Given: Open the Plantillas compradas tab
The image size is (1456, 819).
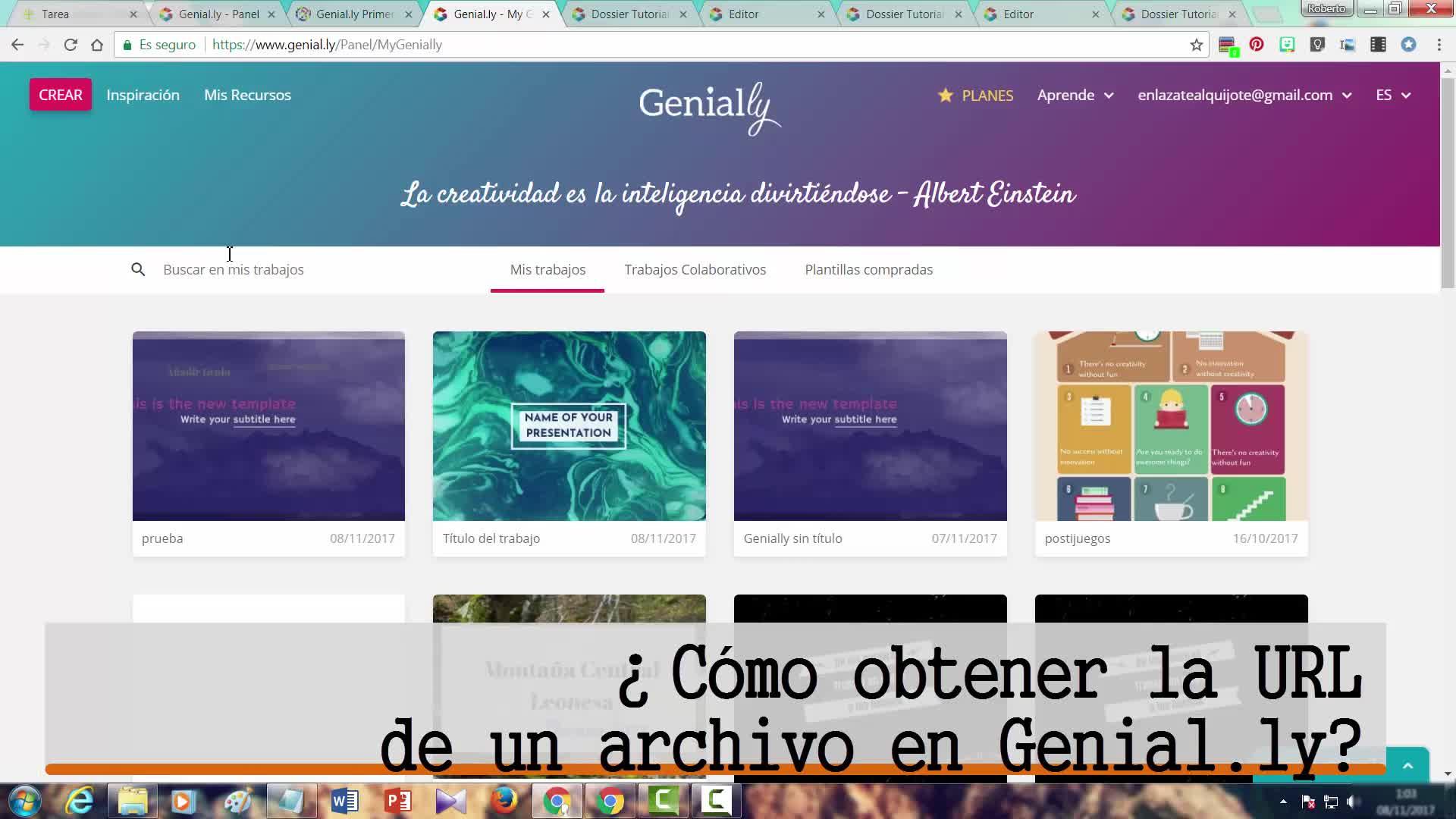Looking at the screenshot, I should [868, 270].
